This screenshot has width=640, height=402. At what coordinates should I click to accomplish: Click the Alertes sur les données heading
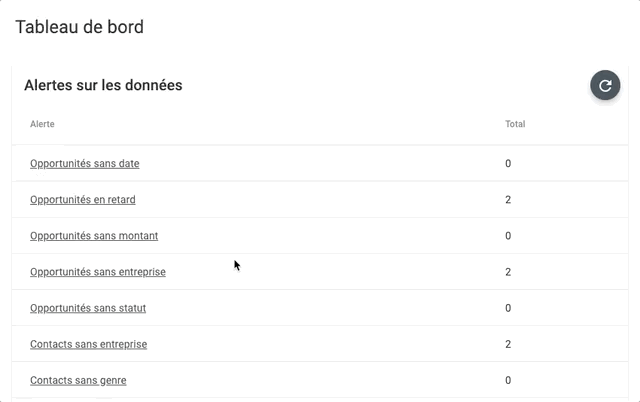[103, 85]
